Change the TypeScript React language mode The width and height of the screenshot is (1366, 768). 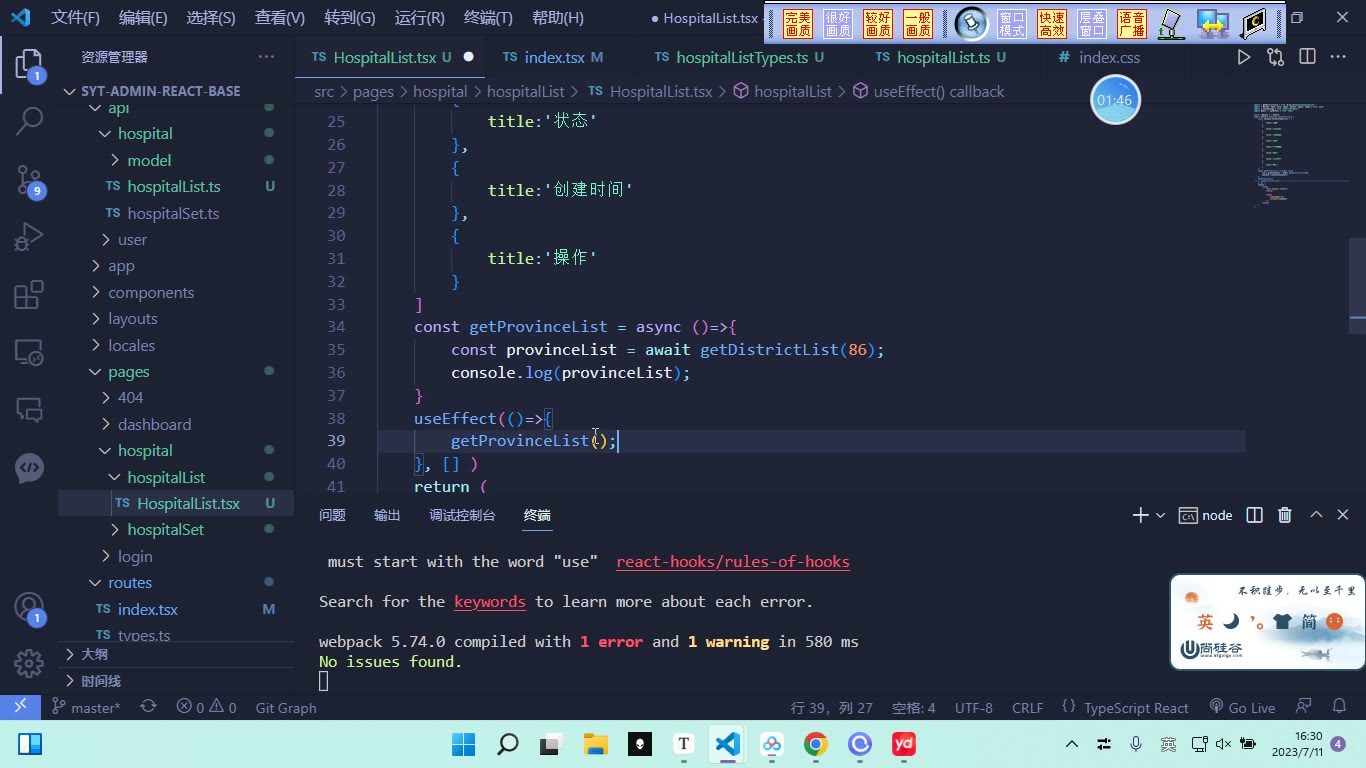(x=1136, y=707)
